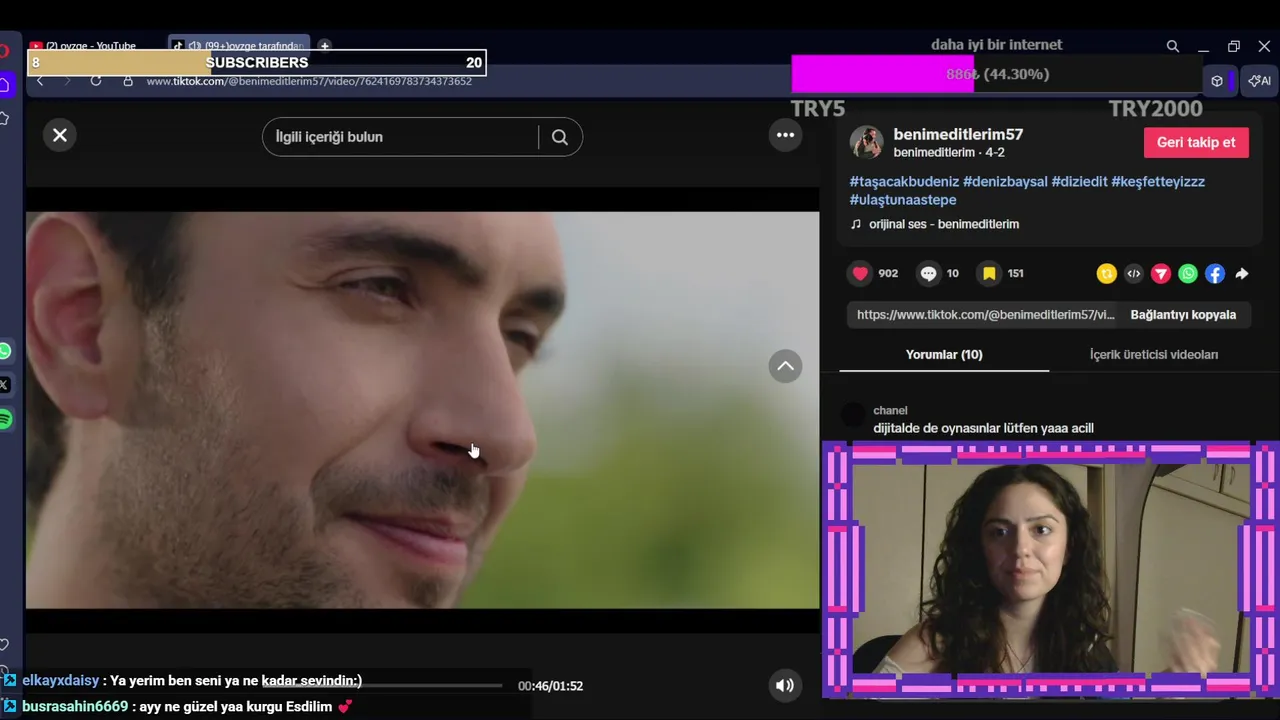The height and width of the screenshot is (720, 1280).
Task: Mute the video with speaker icon
Action: 785,685
